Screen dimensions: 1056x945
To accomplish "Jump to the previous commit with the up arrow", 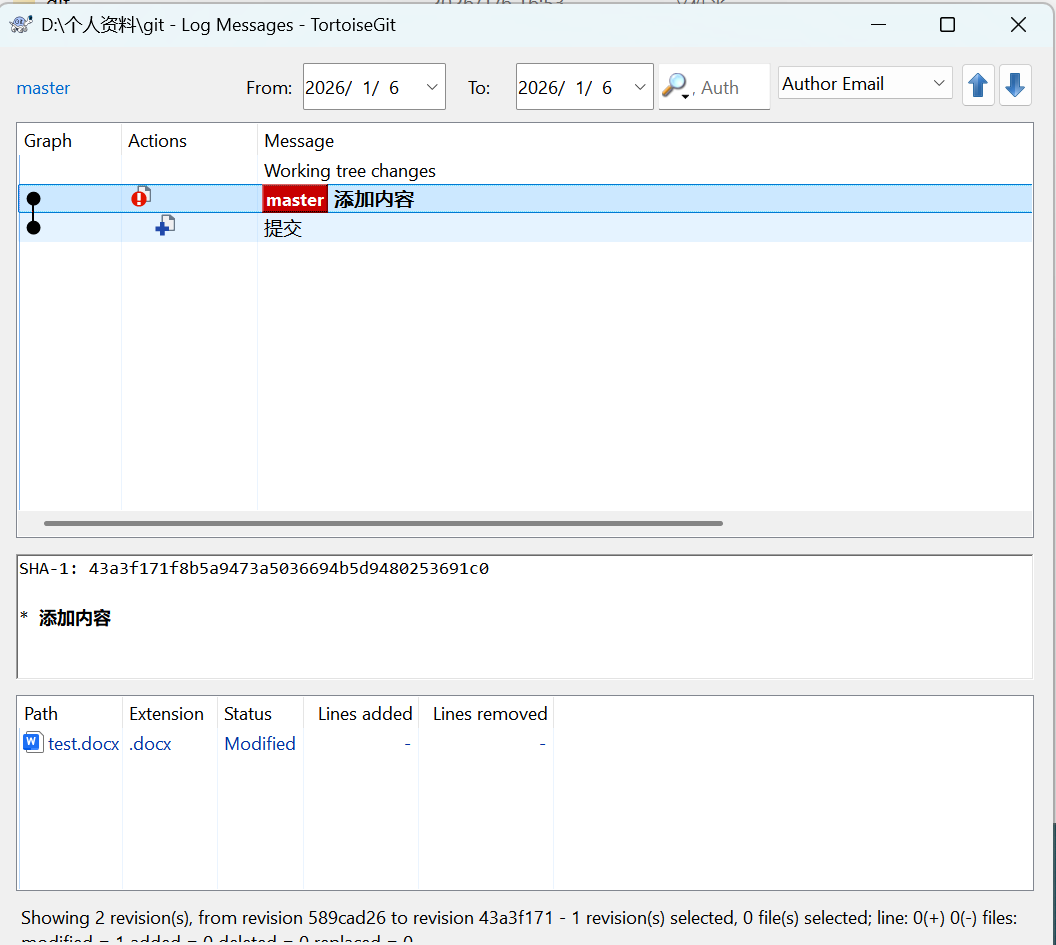I will [x=979, y=86].
